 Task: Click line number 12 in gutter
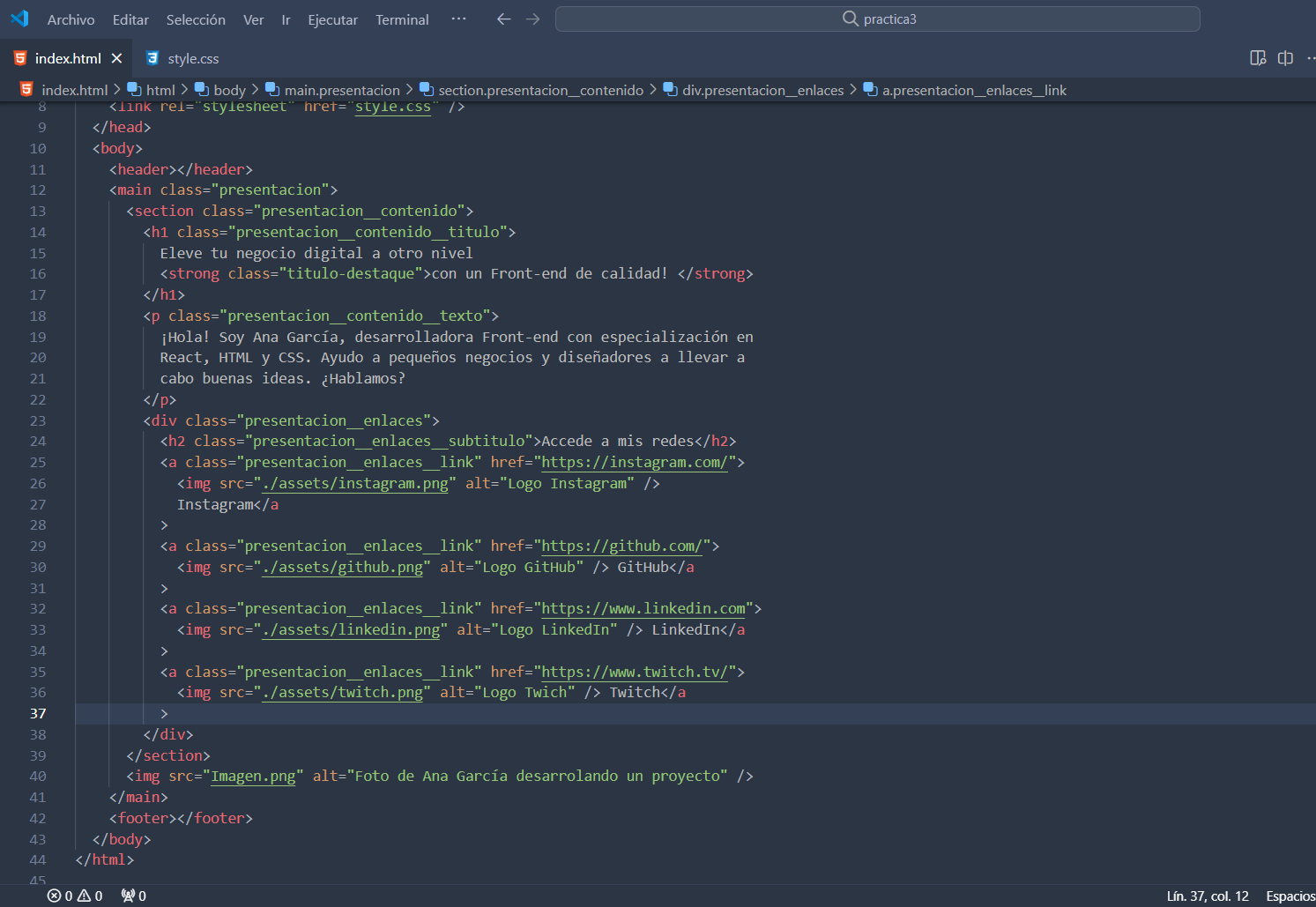(x=38, y=190)
